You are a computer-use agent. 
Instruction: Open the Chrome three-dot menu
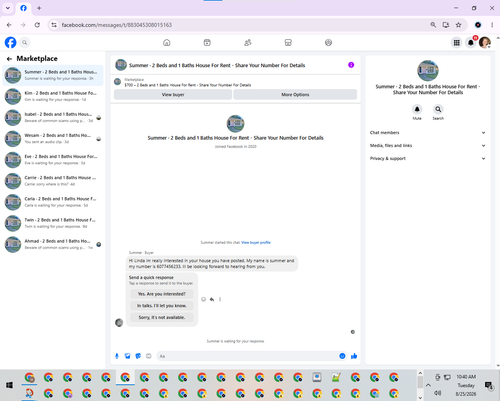[x=492, y=25]
